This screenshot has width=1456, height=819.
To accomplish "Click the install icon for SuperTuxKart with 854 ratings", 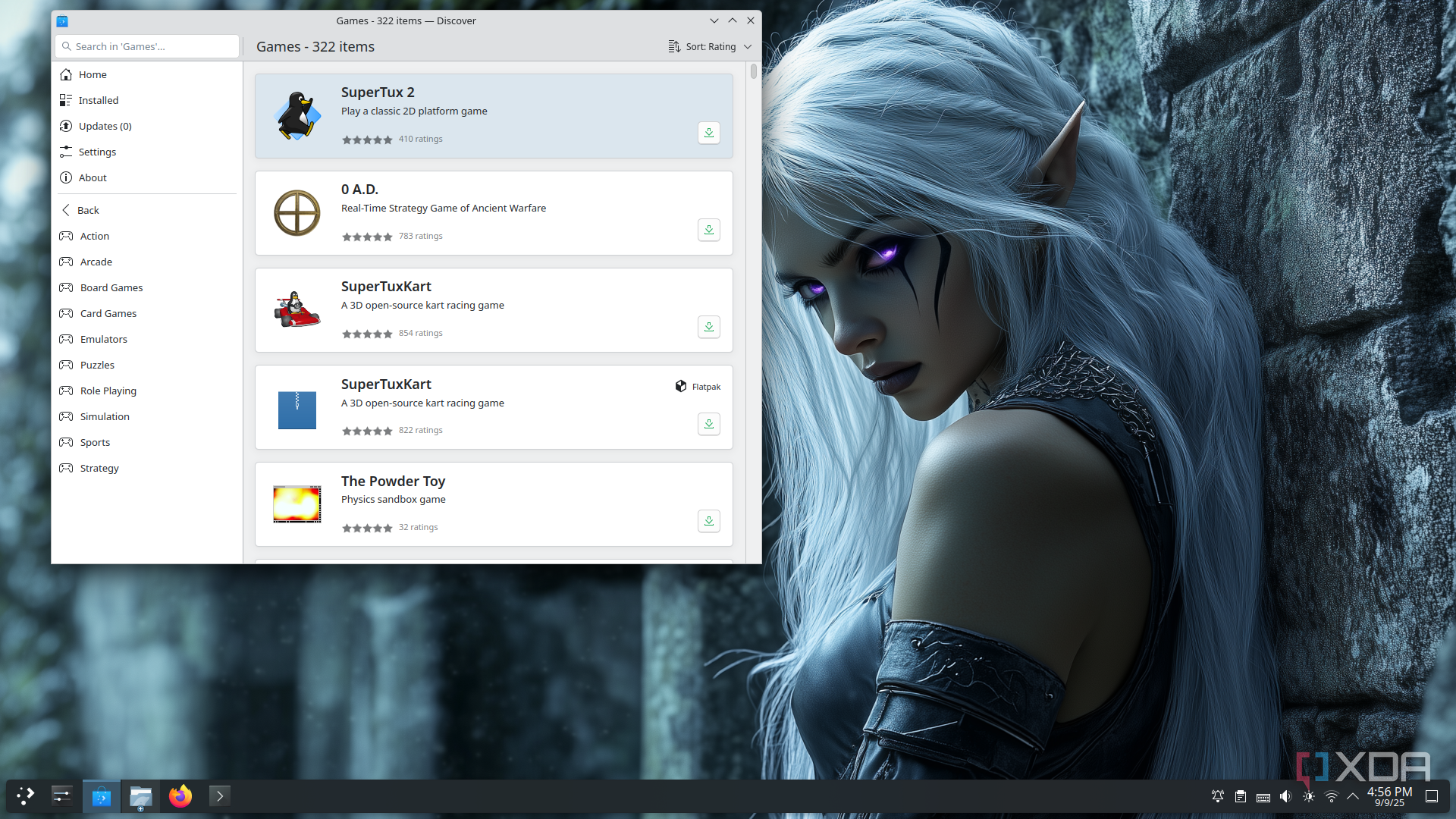I will 708,327.
